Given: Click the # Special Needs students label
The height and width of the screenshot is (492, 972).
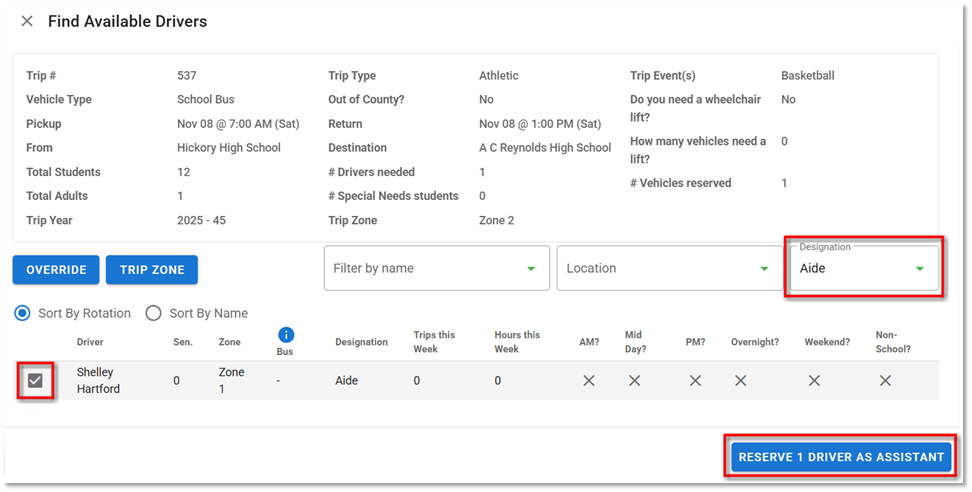Looking at the screenshot, I should (x=393, y=196).
